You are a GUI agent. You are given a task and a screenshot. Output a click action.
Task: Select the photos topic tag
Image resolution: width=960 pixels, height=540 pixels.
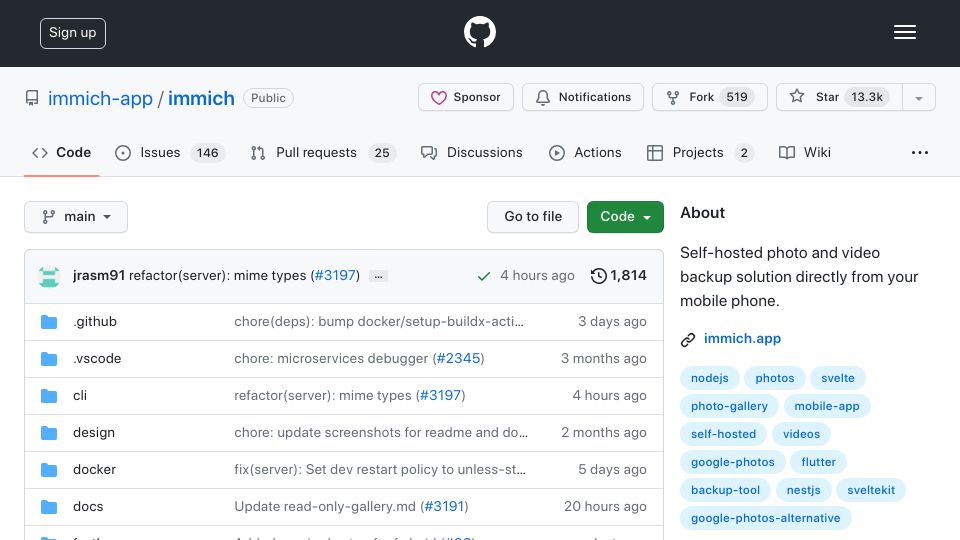(774, 378)
